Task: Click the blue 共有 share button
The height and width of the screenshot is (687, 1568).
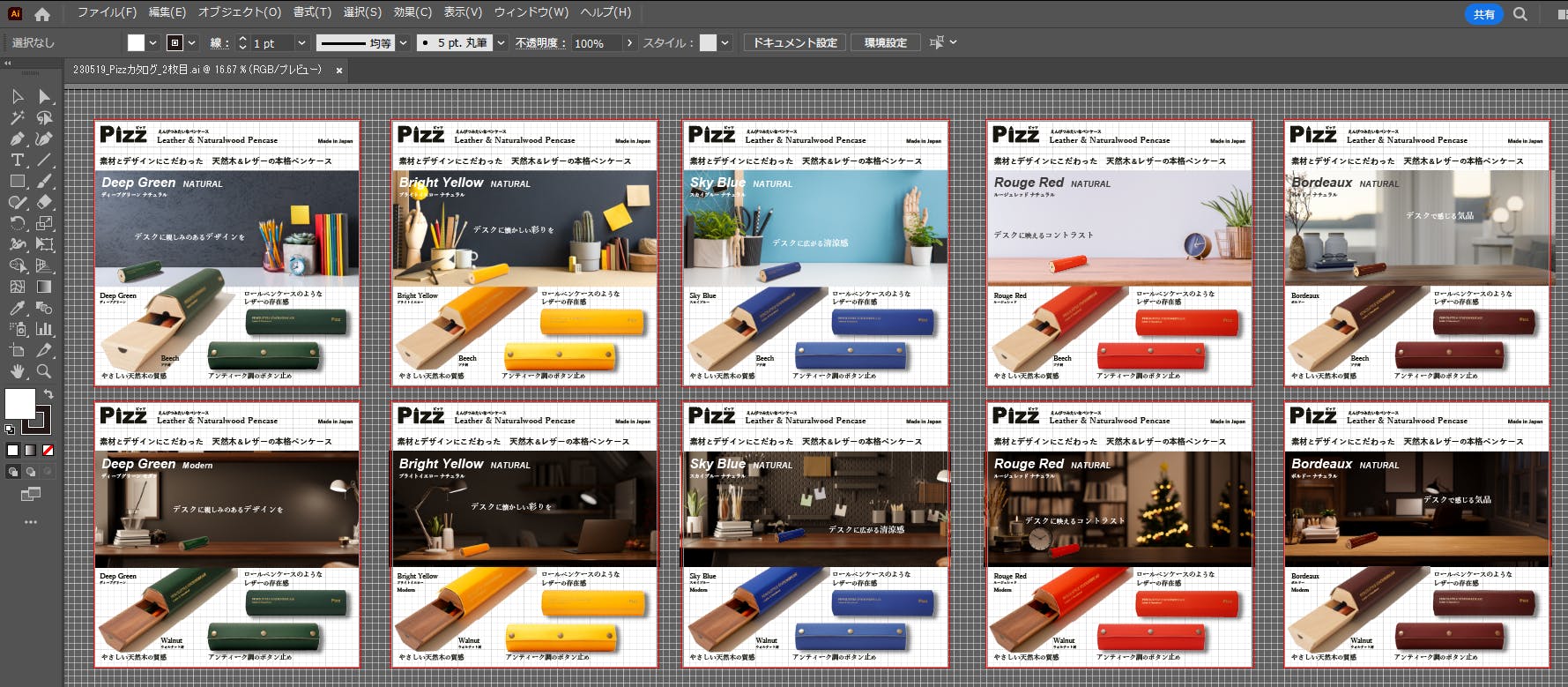Action: click(1484, 14)
